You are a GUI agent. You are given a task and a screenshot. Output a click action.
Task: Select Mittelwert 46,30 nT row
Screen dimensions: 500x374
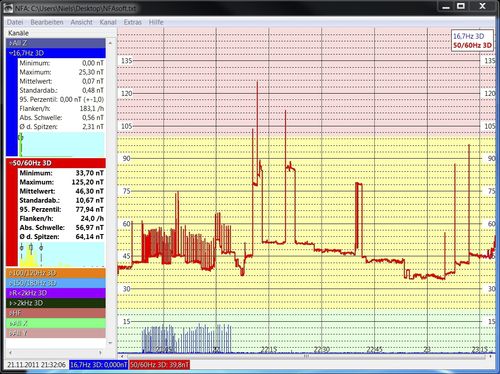(61, 191)
